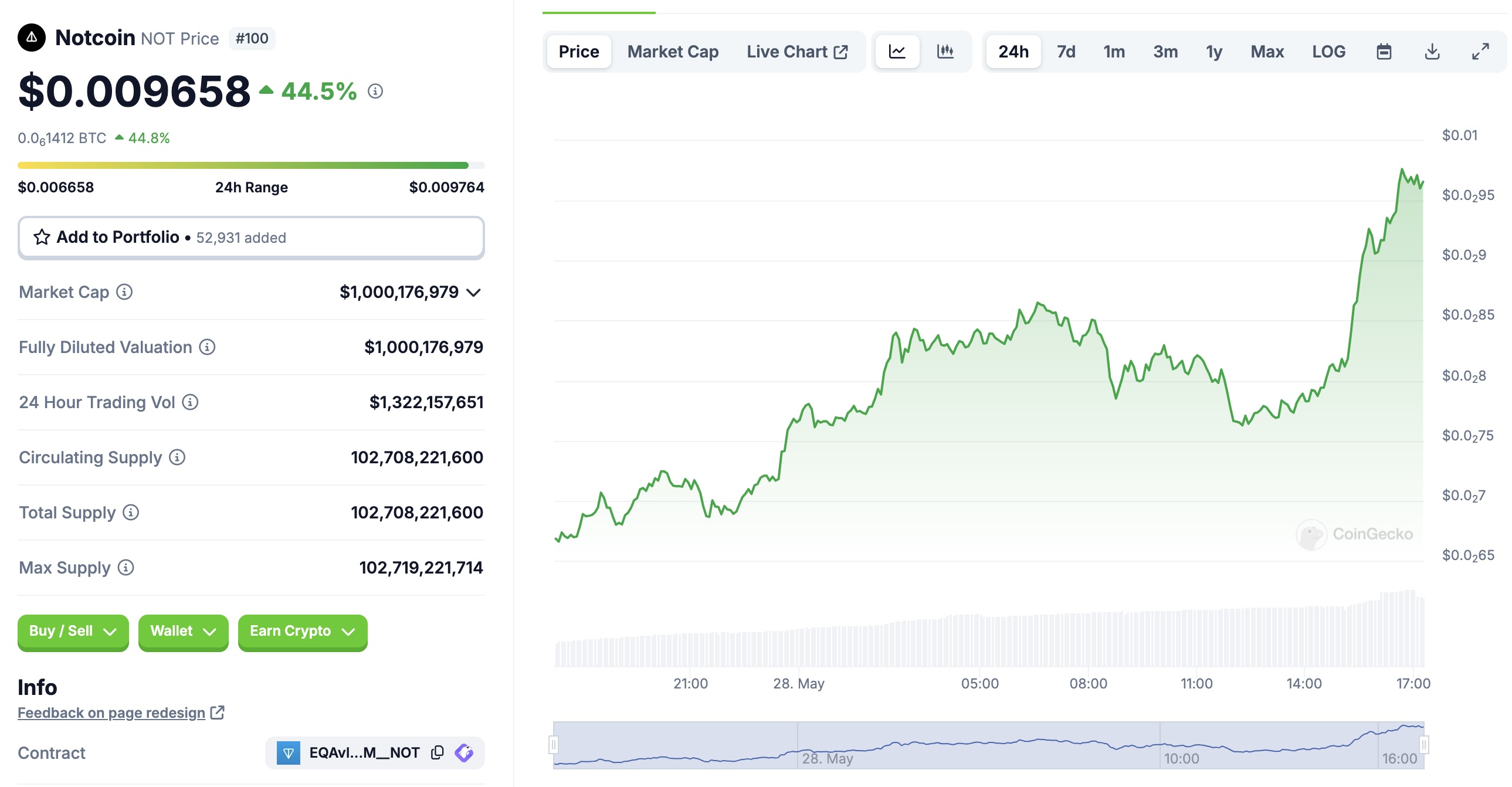The height and width of the screenshot is (787, 1512).
Task: Expand Market Cap details chevron
Action: 474,292
